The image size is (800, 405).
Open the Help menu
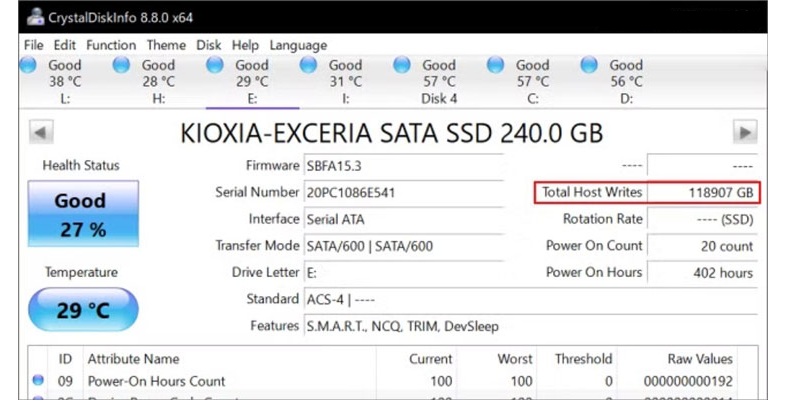click(245, 45)
